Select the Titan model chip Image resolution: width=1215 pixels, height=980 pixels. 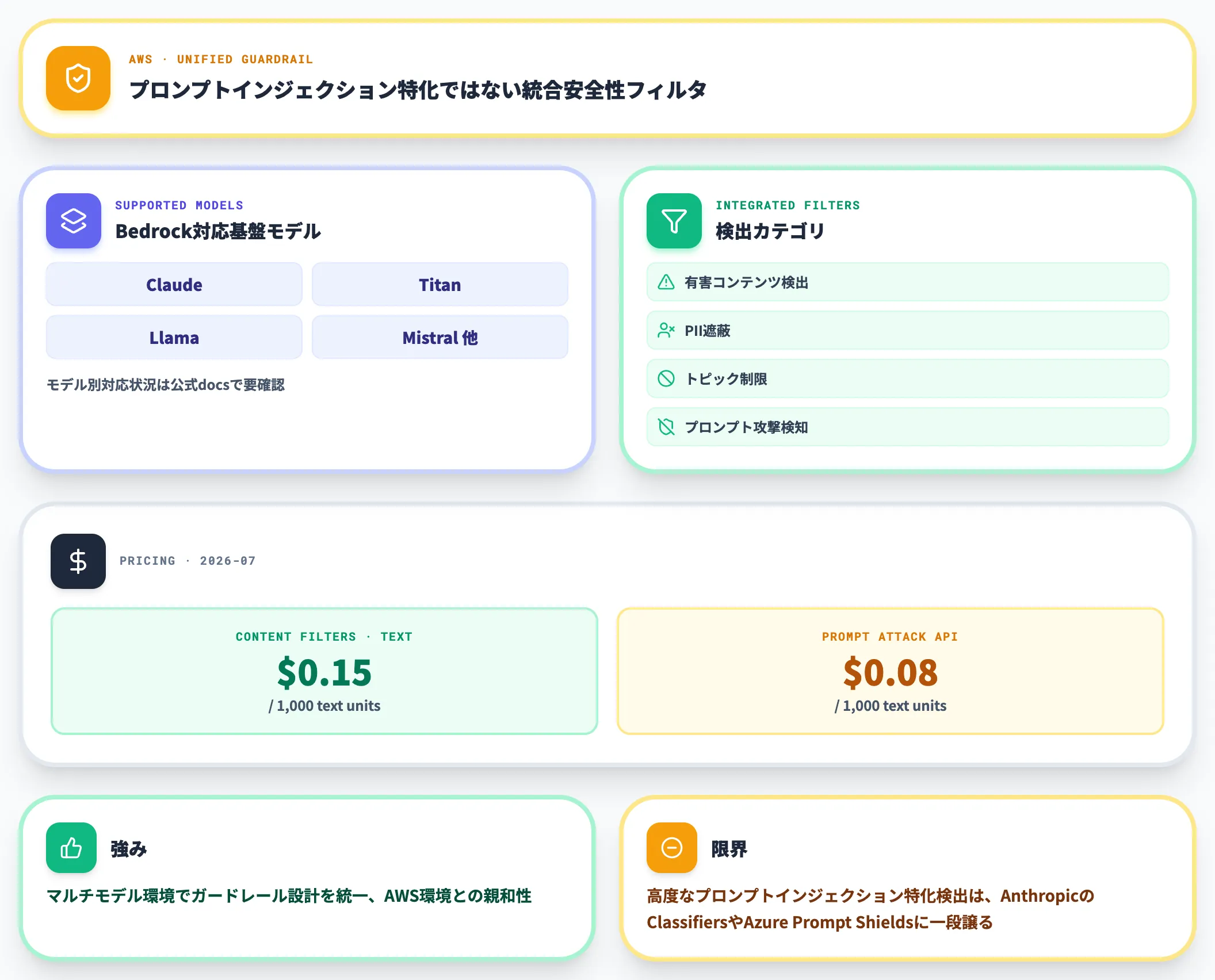point(440,285)
